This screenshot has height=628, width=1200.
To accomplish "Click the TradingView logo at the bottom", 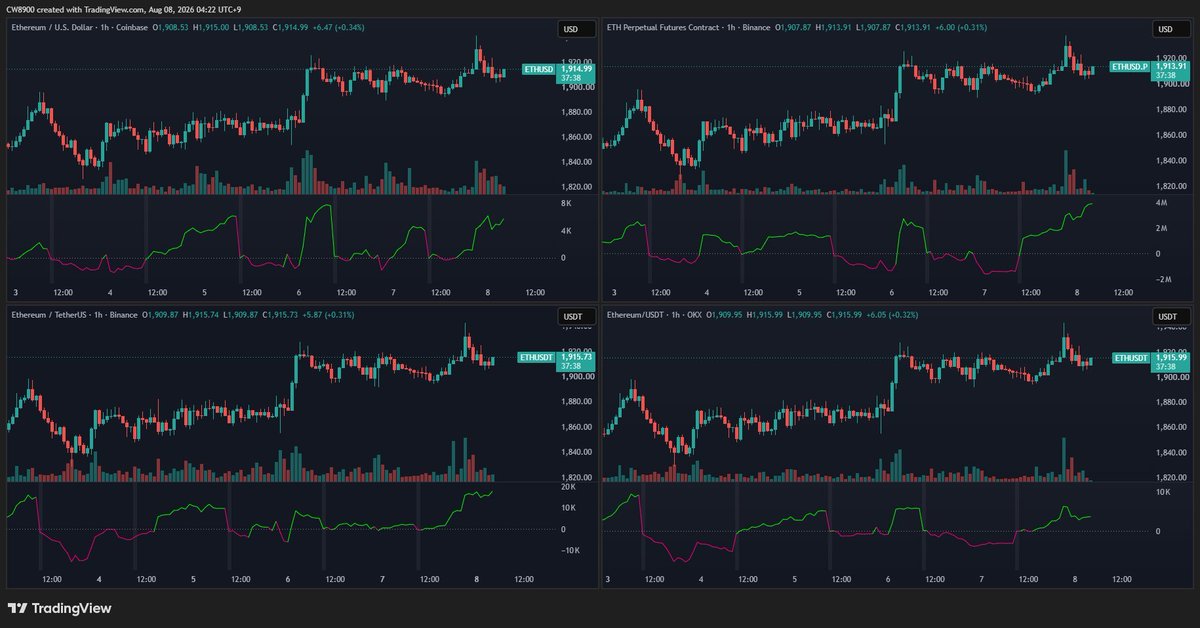I will 60,608.
